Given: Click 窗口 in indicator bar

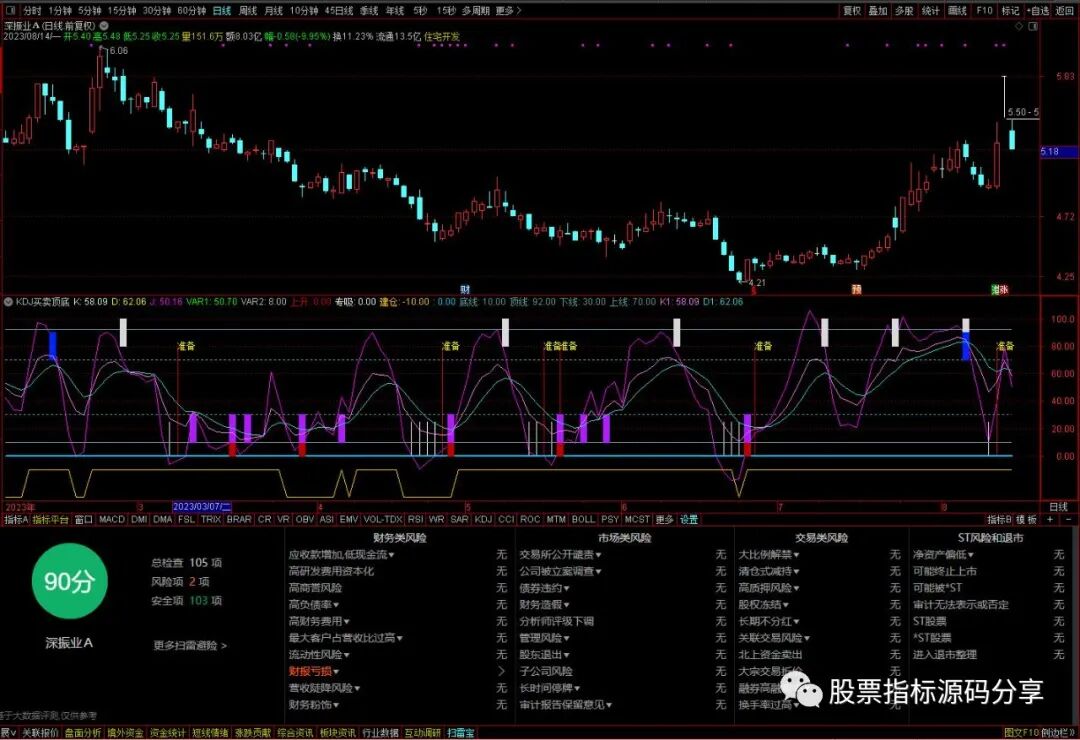Looking at the screenshot, I should [83, 520].
